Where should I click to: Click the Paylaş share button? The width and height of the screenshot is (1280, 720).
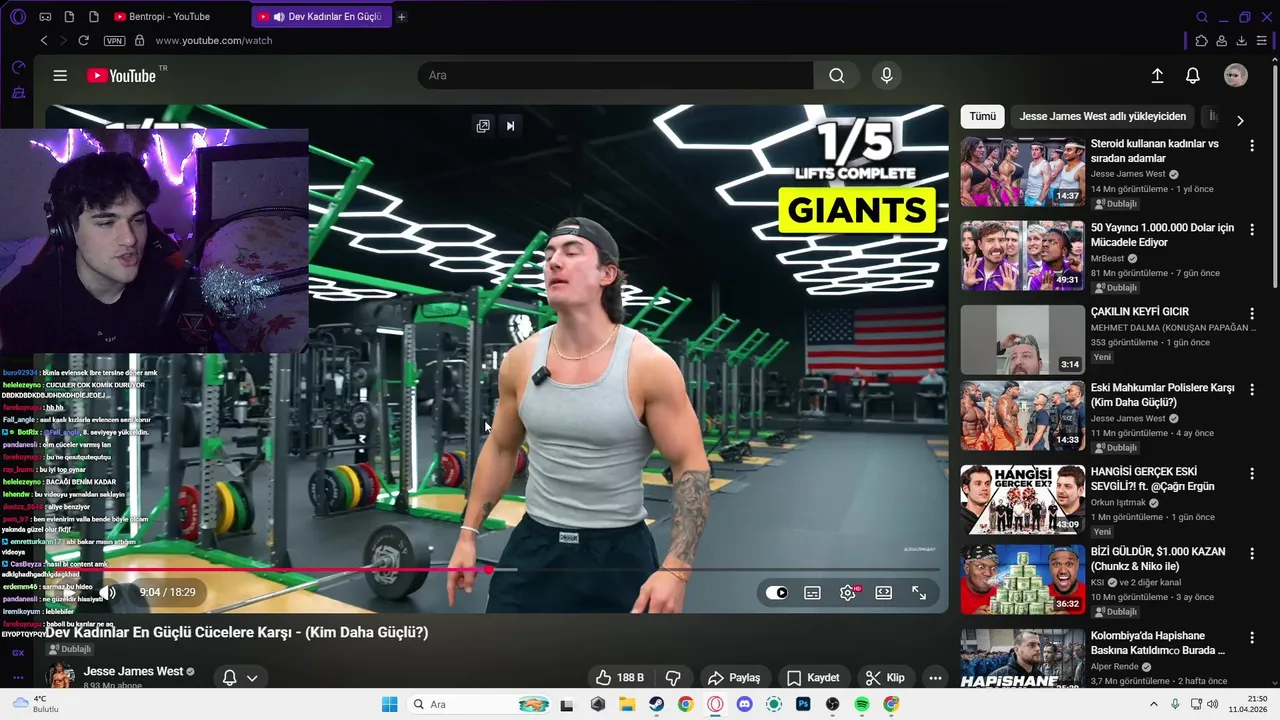tap(734, 677)
